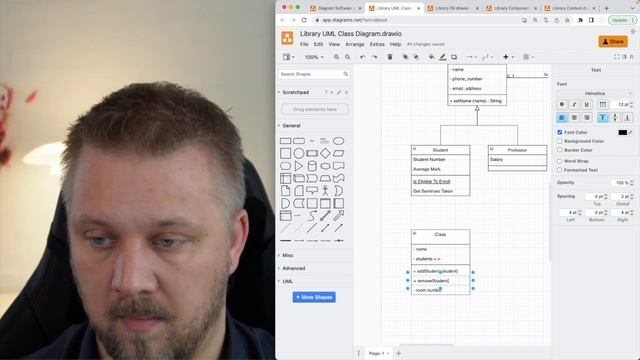Select the cylinder shape in General
Image resolution: width=640 pixels, height=360 pixels.
coord(312,166)
